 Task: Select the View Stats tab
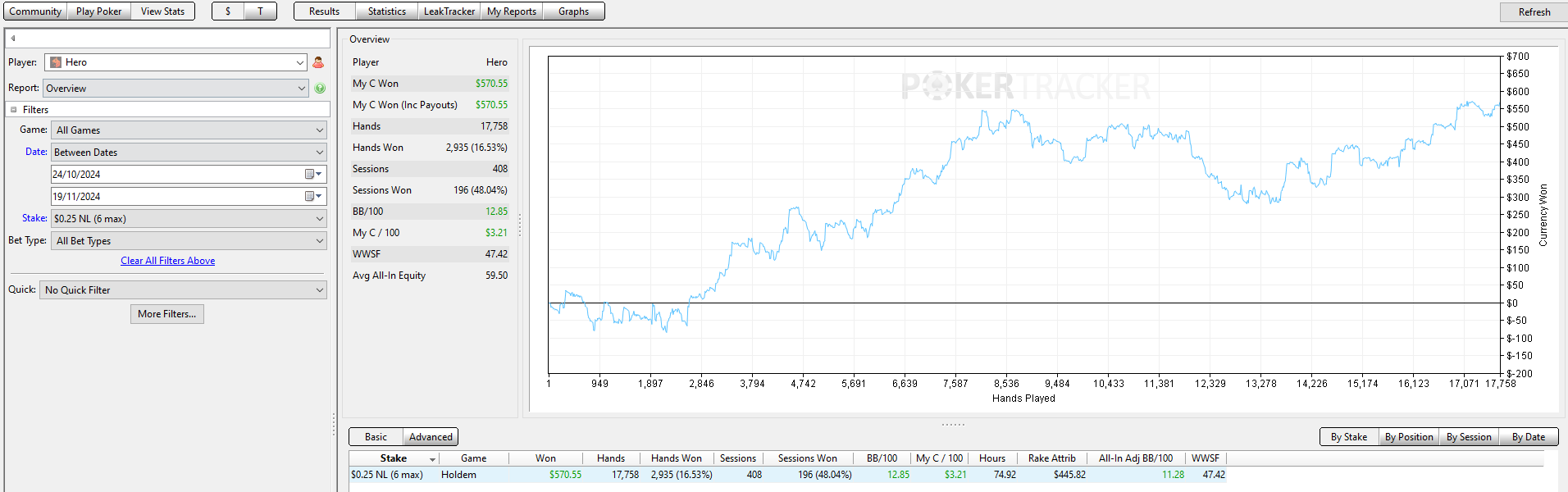coord(162,11)
